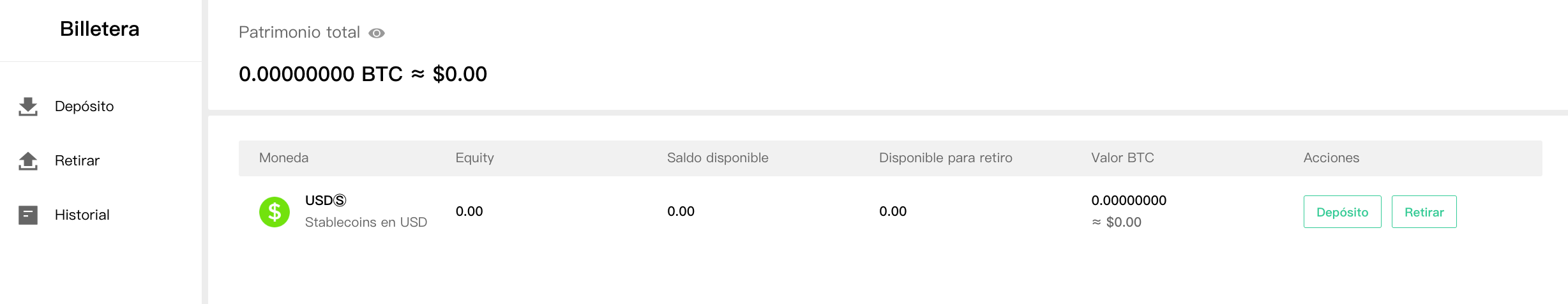
Task: Click the Depósito download icon in sidebar
Action: pos(28,107)
